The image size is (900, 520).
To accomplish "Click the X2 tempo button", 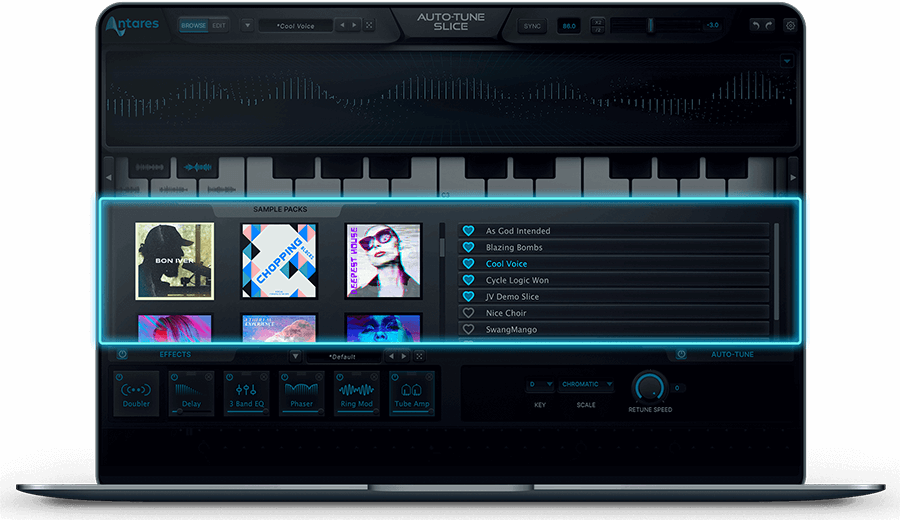I will coord(598,22).
